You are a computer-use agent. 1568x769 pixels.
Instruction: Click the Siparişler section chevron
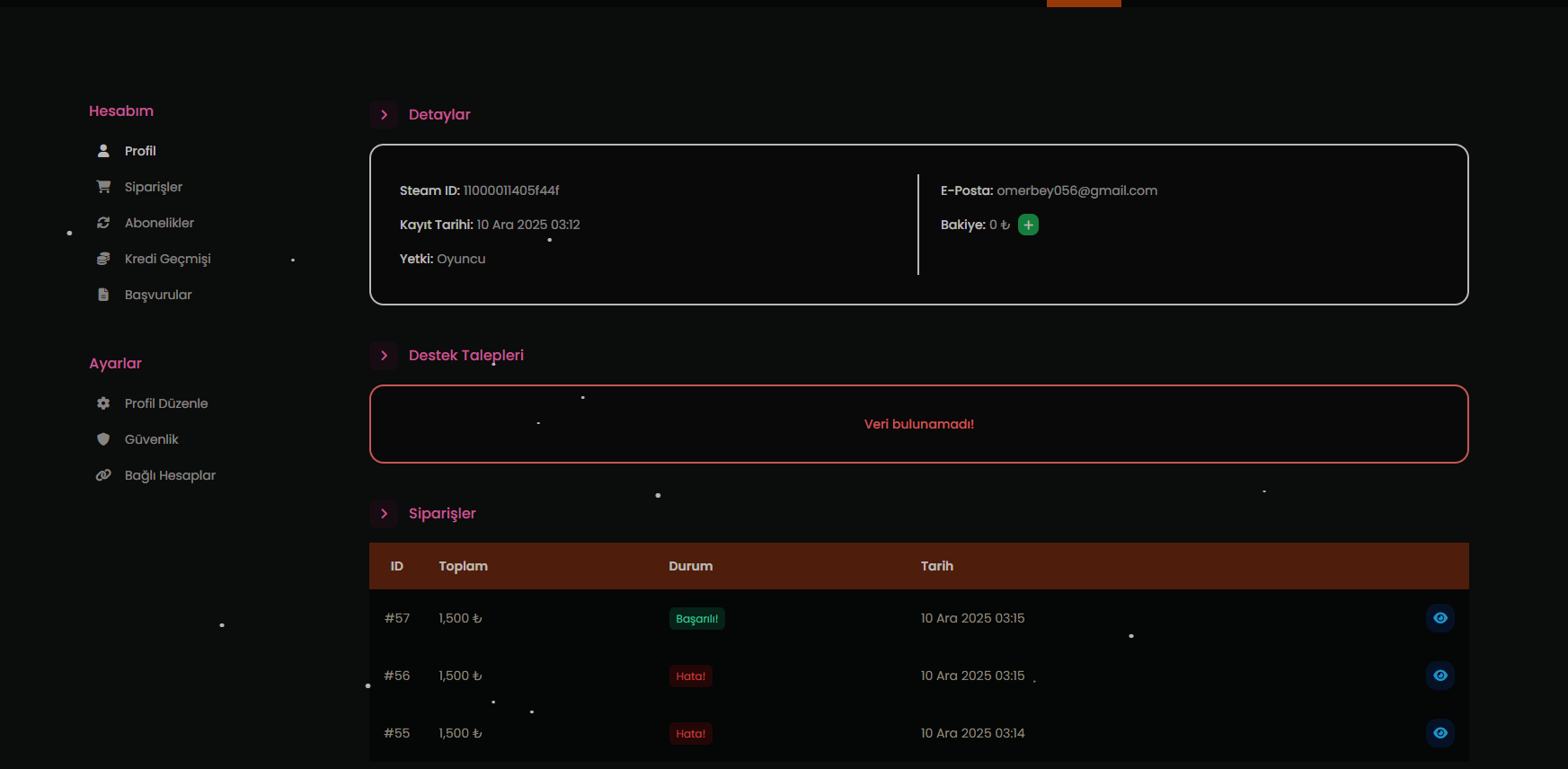pos(384,514)
